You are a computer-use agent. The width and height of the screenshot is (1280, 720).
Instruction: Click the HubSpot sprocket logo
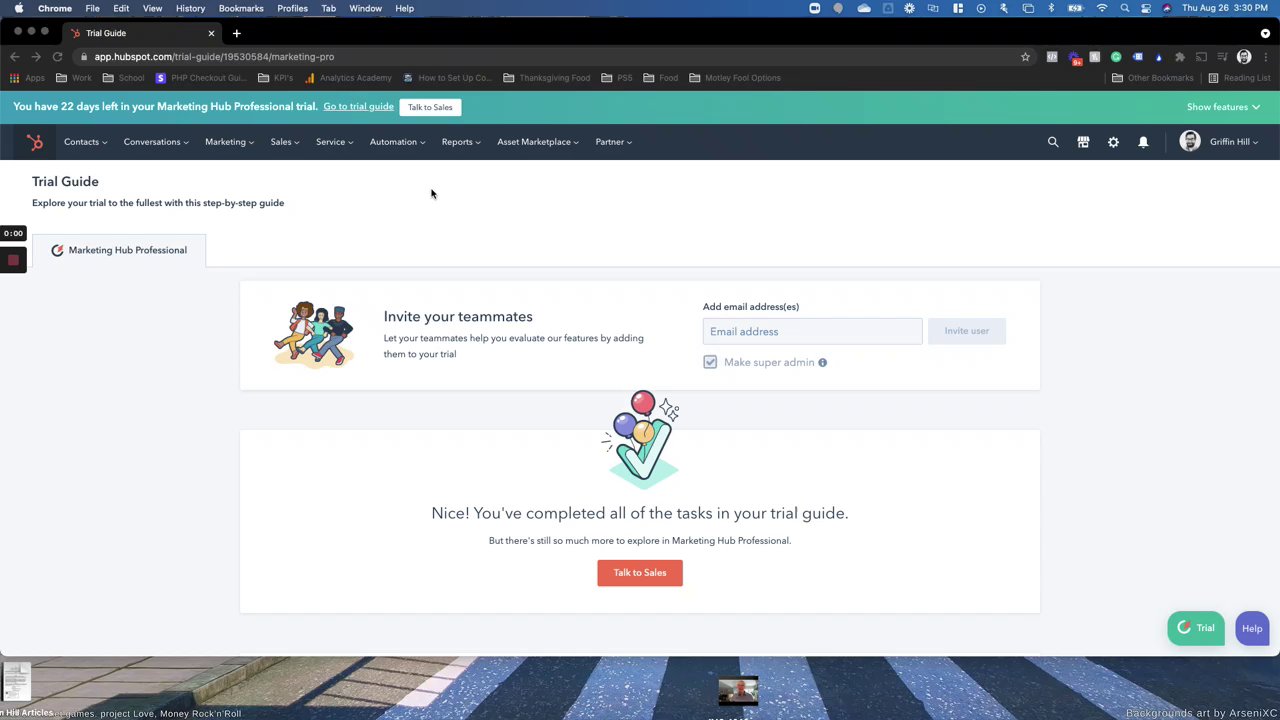click(35, 142)
